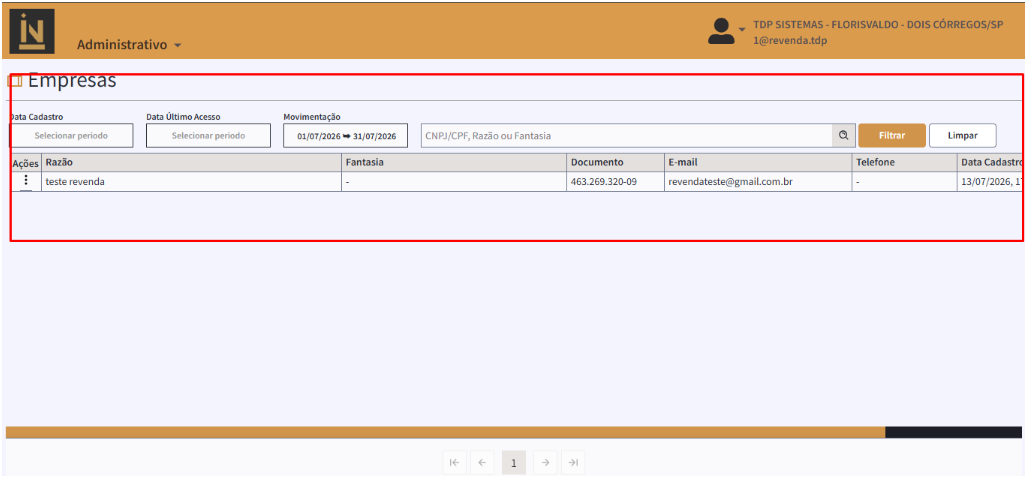Viewport: 1025px width, 482px height.
Task: Select the revendateste@gmail.com.br email cell
Action: point(758,182)
